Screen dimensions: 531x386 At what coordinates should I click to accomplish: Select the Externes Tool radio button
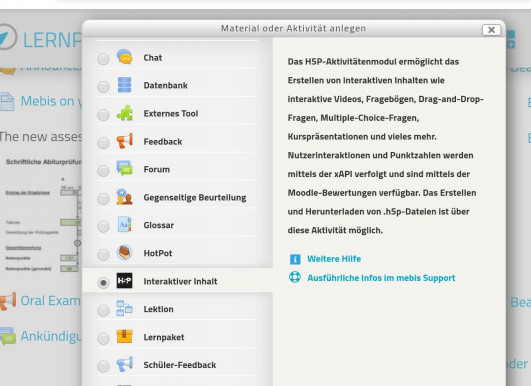click(x=103, y=115)
